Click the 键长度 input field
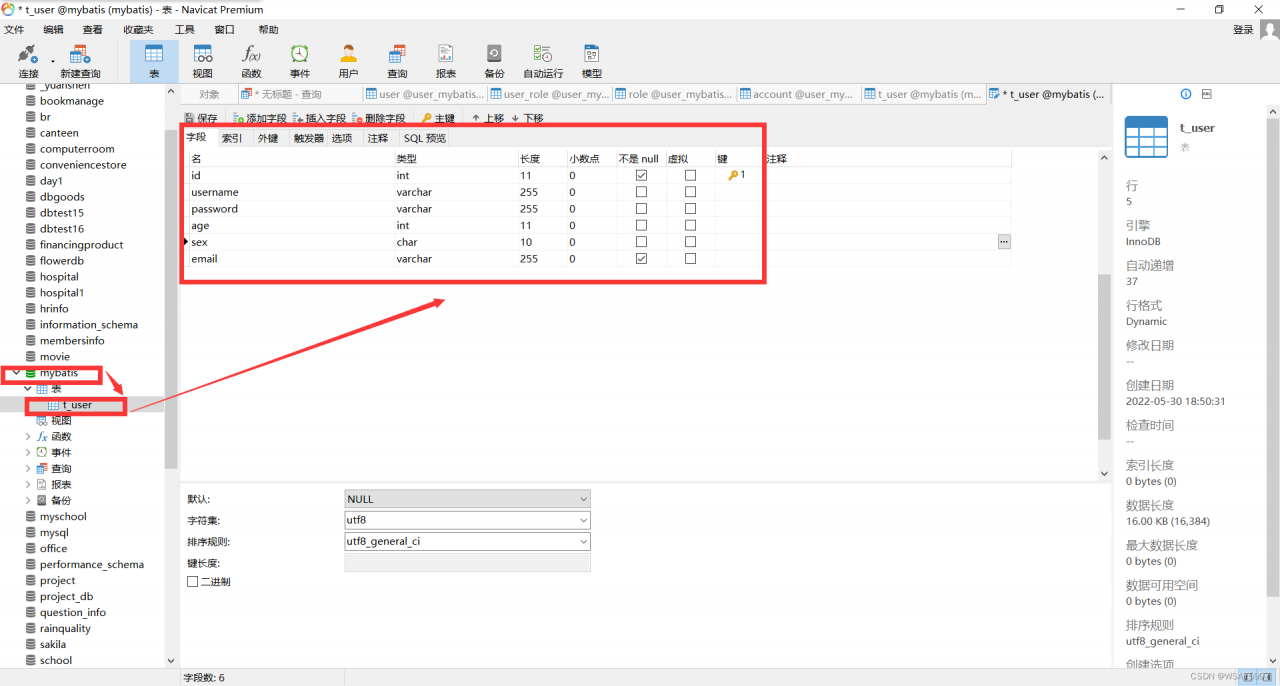1280x686 pixels. pos(467,563)
